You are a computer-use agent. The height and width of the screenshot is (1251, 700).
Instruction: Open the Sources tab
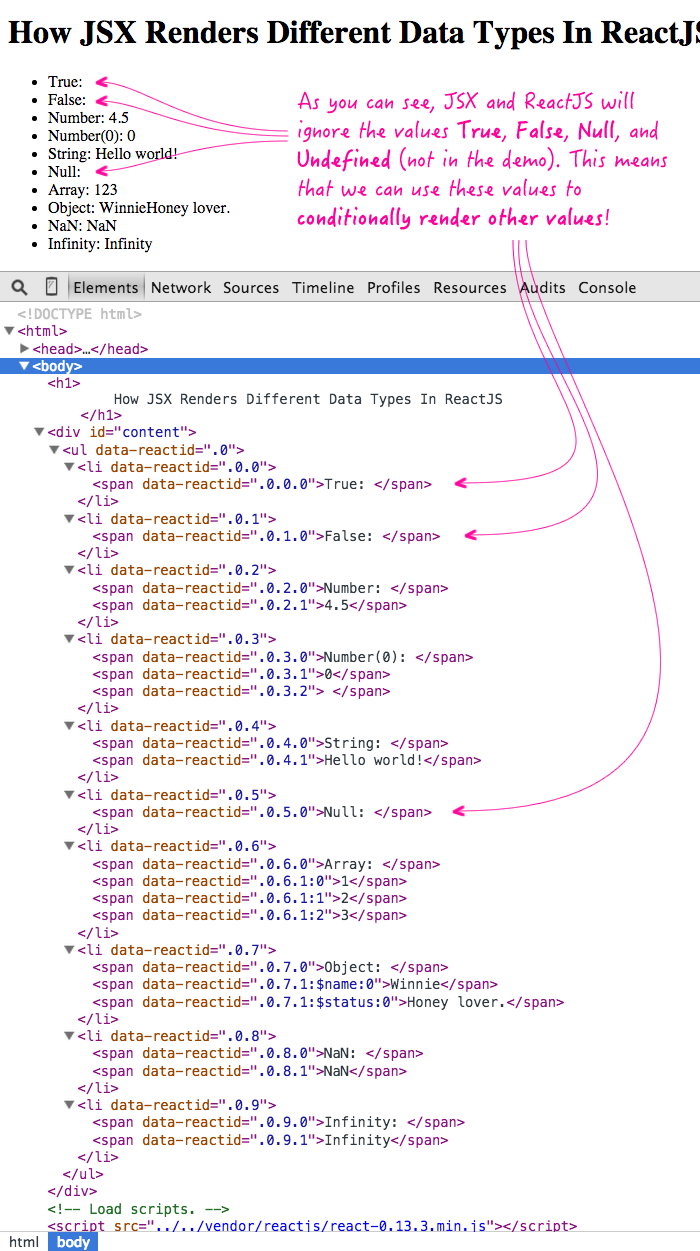tap(251, 287)
